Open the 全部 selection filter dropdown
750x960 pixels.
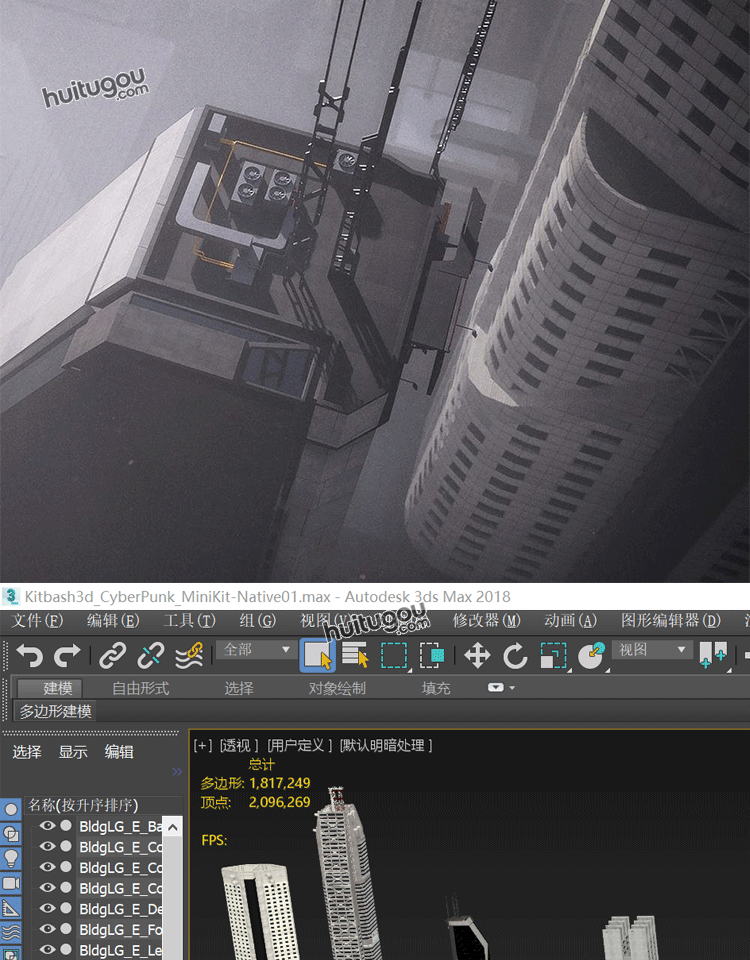coord(257,650)
